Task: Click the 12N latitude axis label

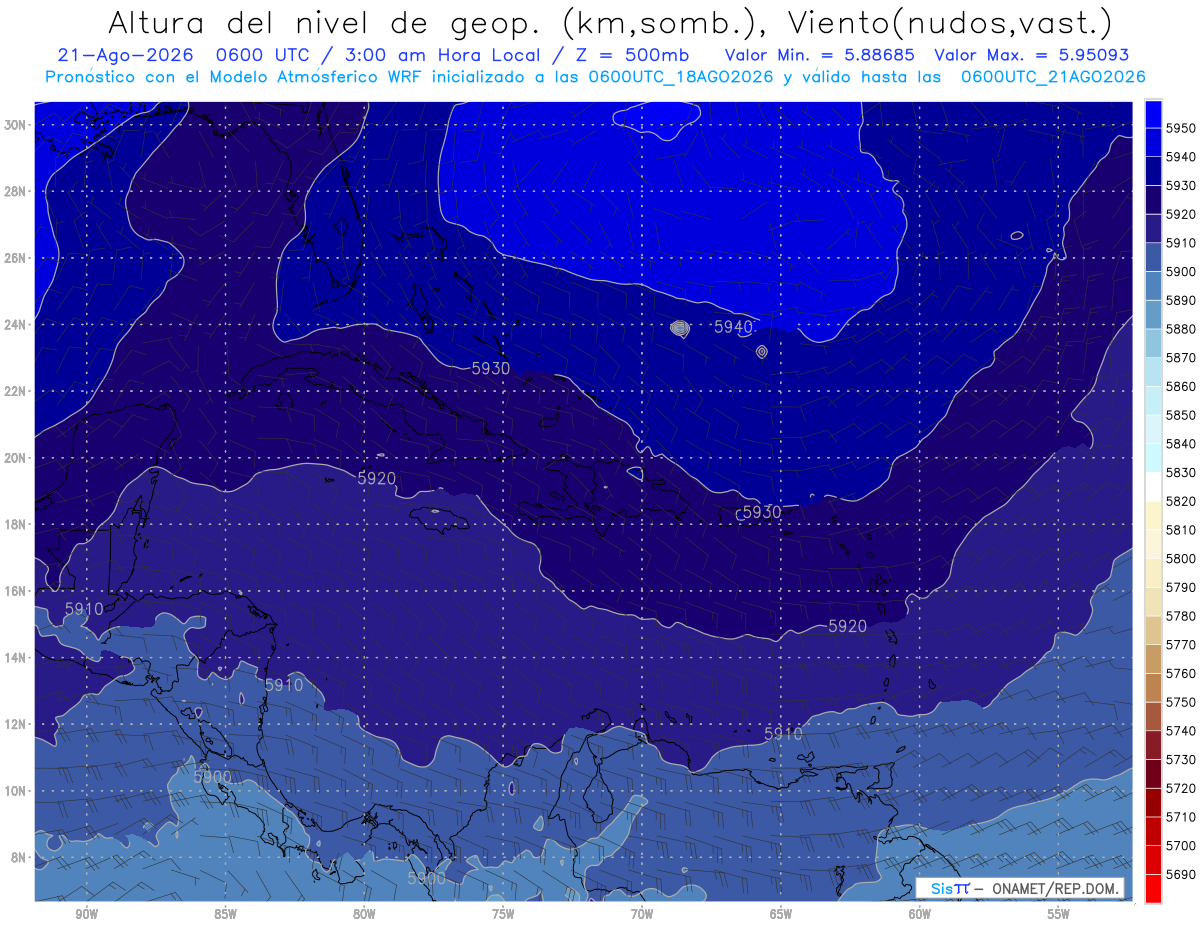Action: point(15,724)
